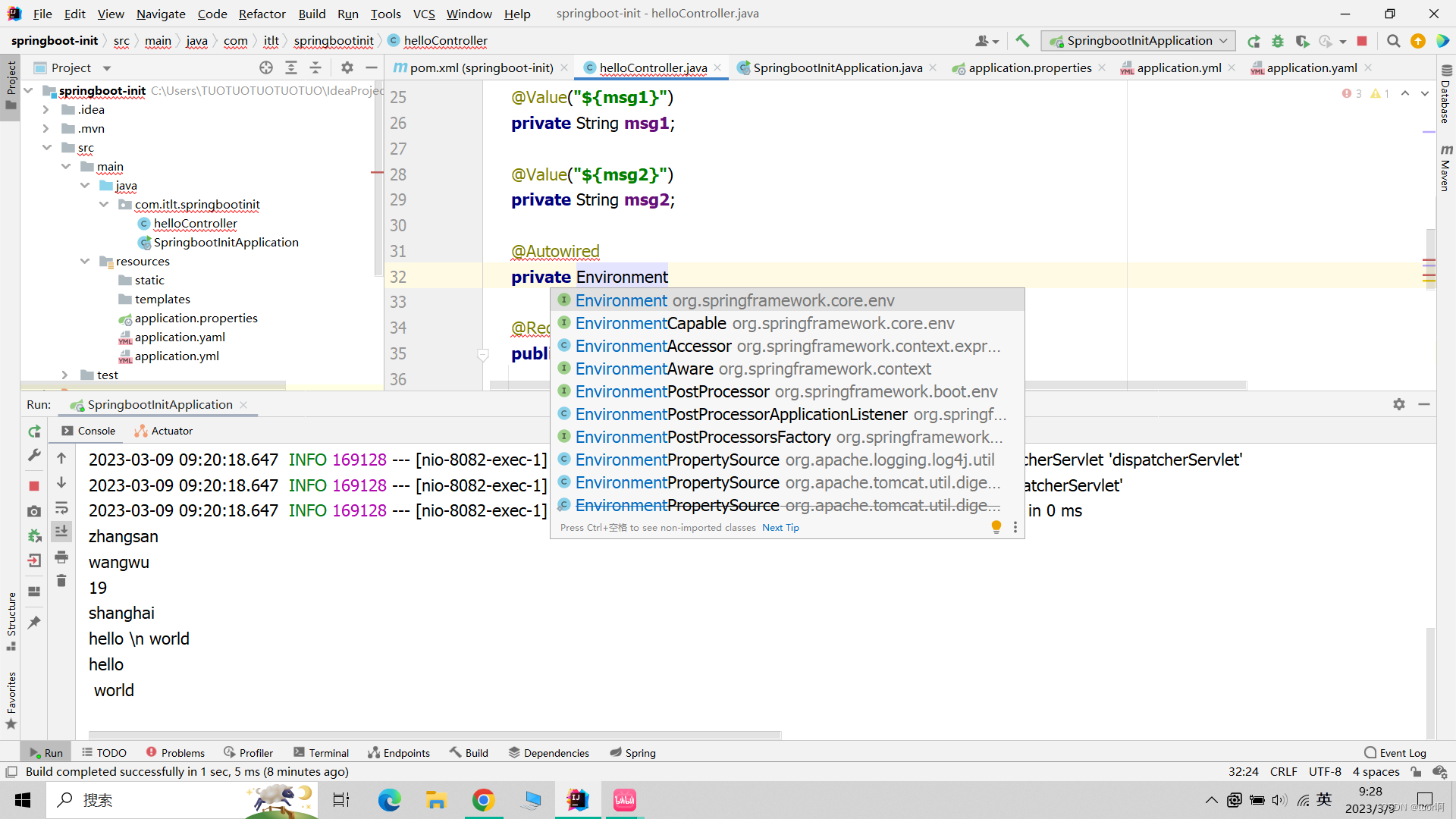Open the SpringbootInitApplication run configuration dropdown
1456x819 pixels.
pos(1223,40)
